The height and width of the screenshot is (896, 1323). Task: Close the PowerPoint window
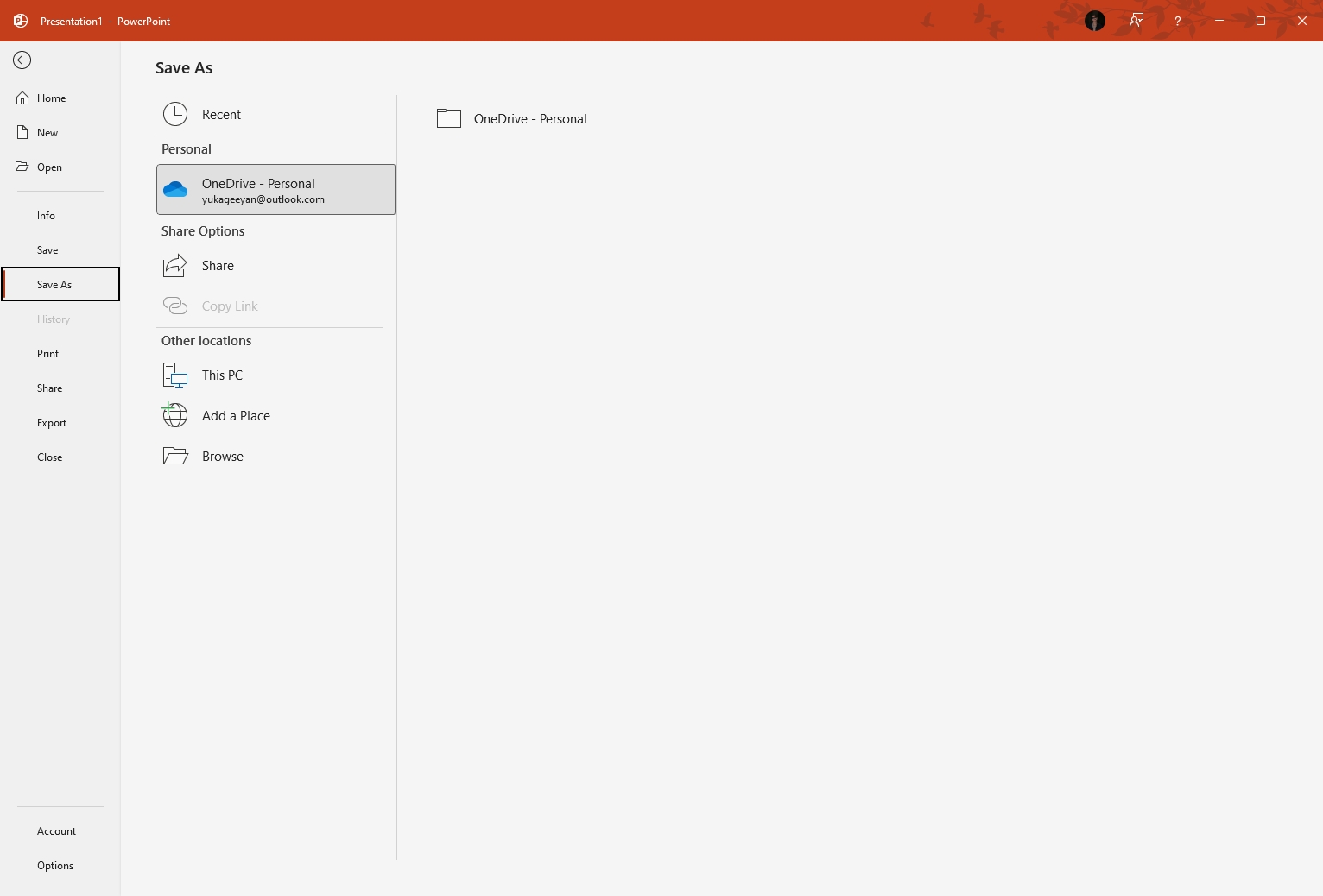1302,21
